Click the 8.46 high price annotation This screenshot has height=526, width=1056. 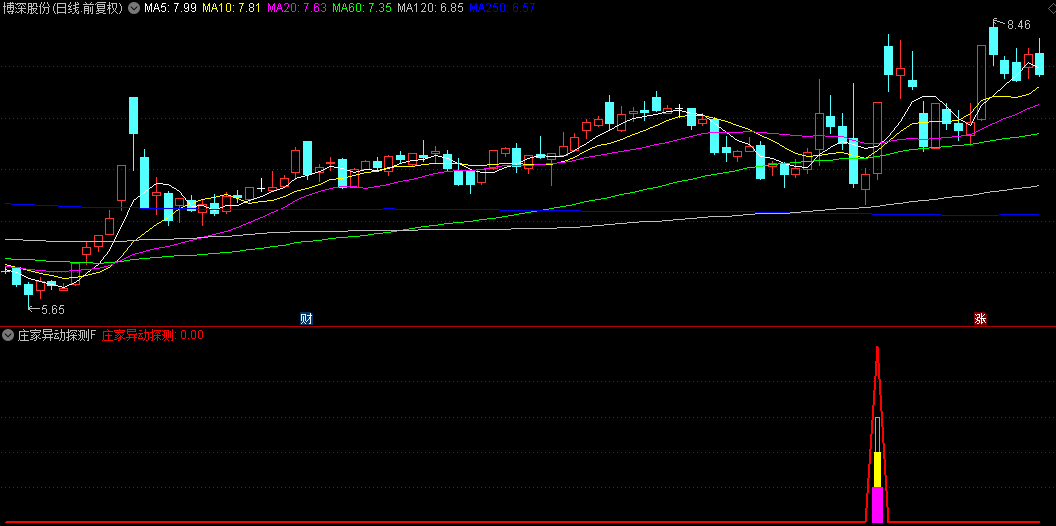click(1018, 25)
